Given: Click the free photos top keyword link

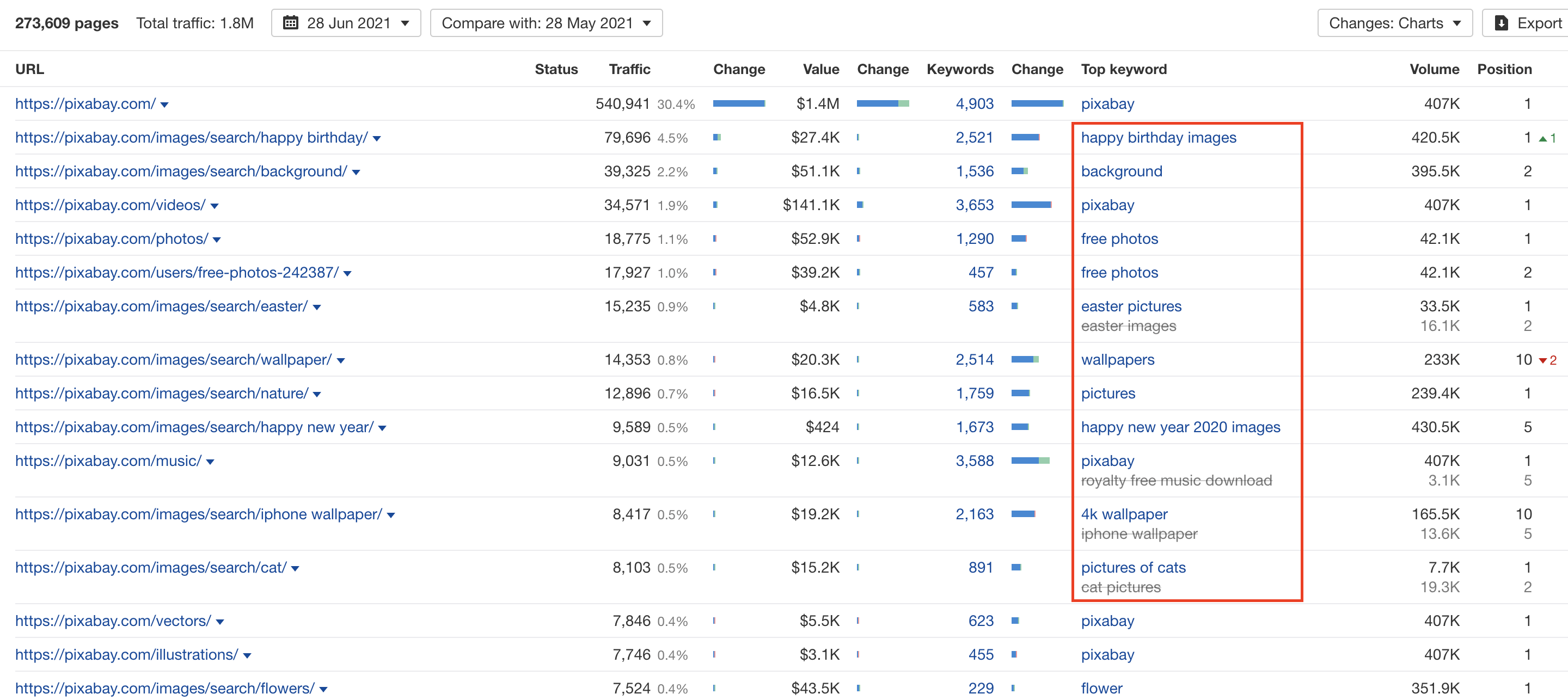Looking at the screenshot, I should click(x=1119, y=238).
